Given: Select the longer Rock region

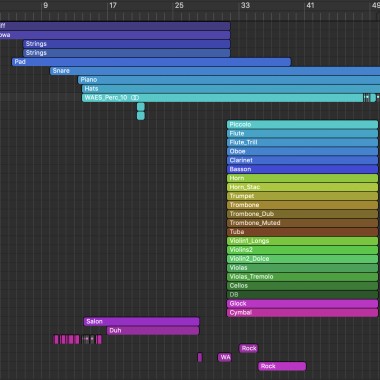Looking at the screenshot, I should point(282,367).
